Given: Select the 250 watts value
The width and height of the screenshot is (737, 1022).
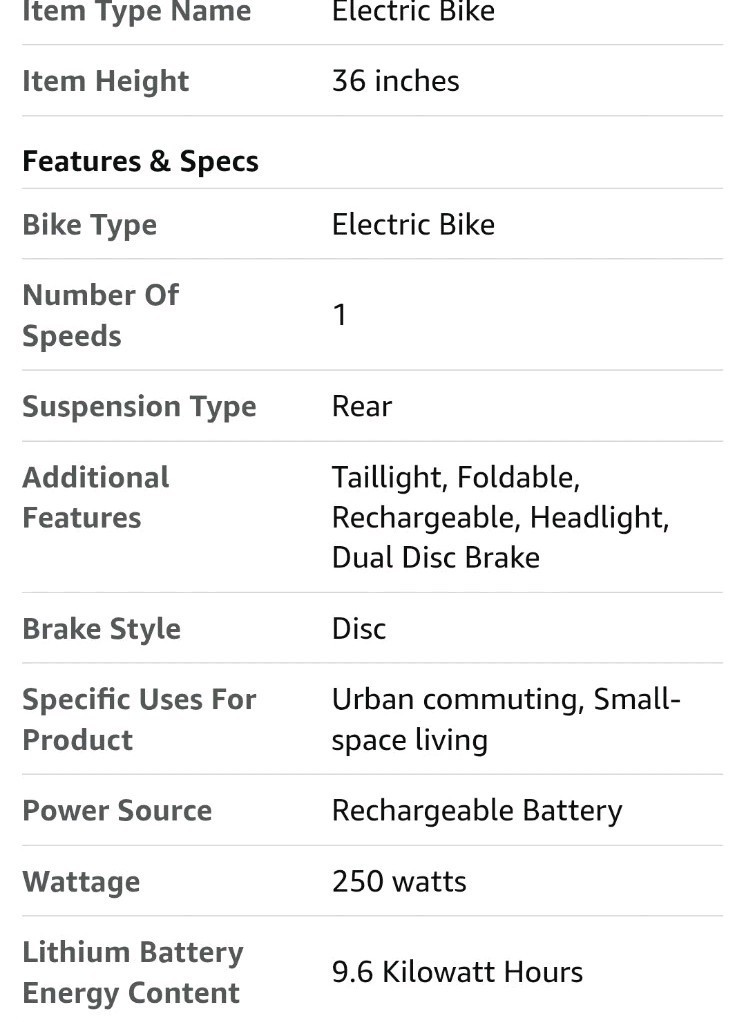Looking at the screenshot, I should pos(399,881).
